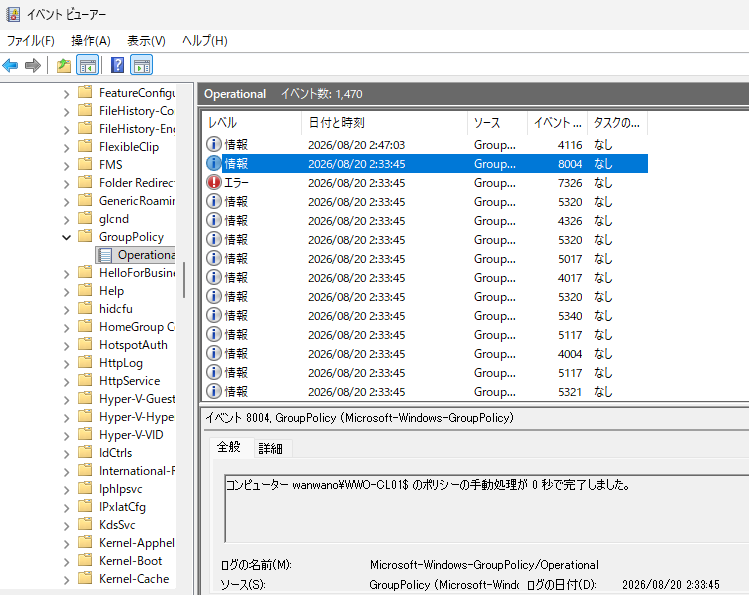Click the Help folder icon in the tree
Screen dimensions: 749x595
pyautogui.click(x=85, y=290)
